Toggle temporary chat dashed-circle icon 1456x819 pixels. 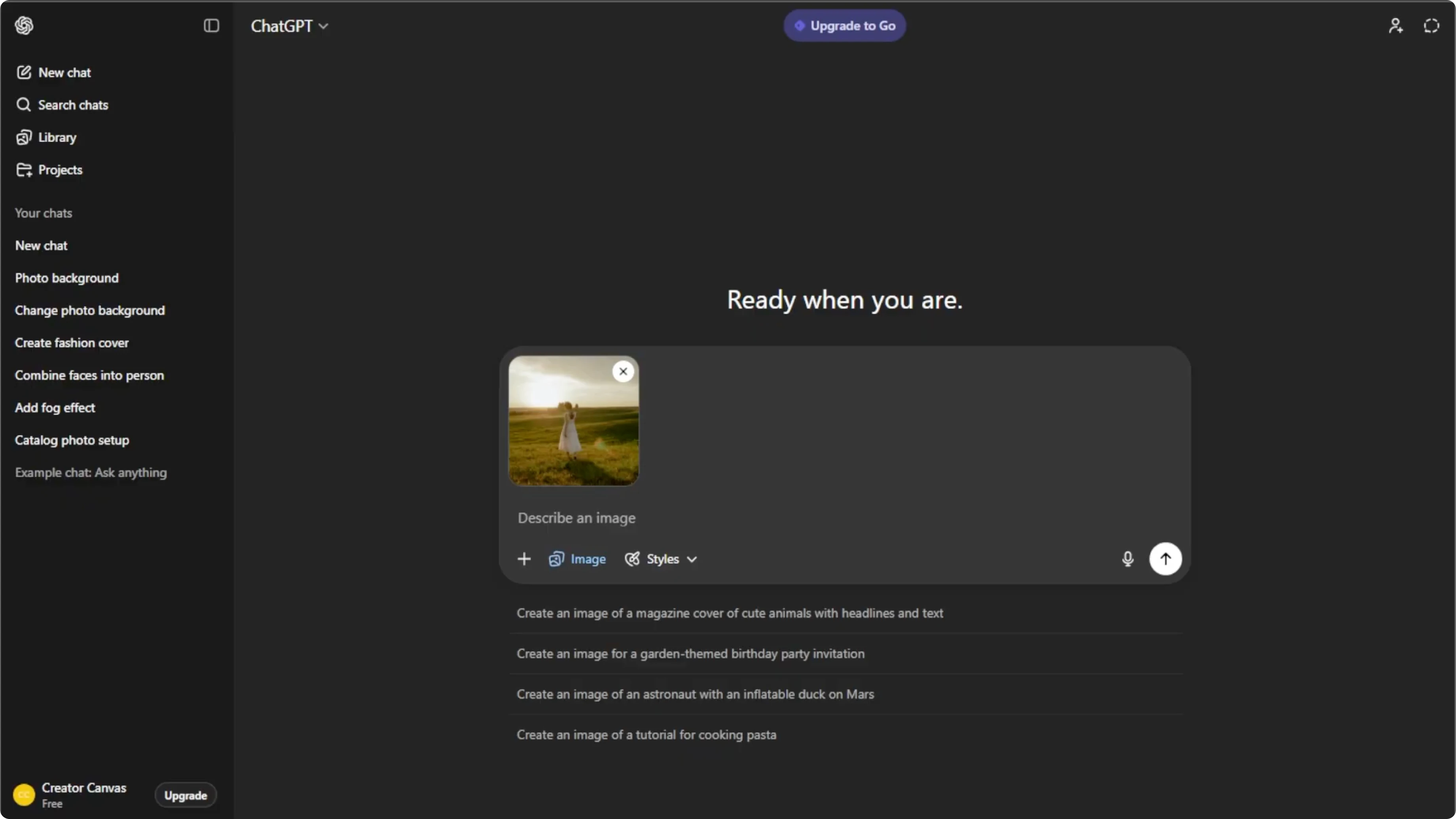pyautogui.click(x=1431, y=25)
